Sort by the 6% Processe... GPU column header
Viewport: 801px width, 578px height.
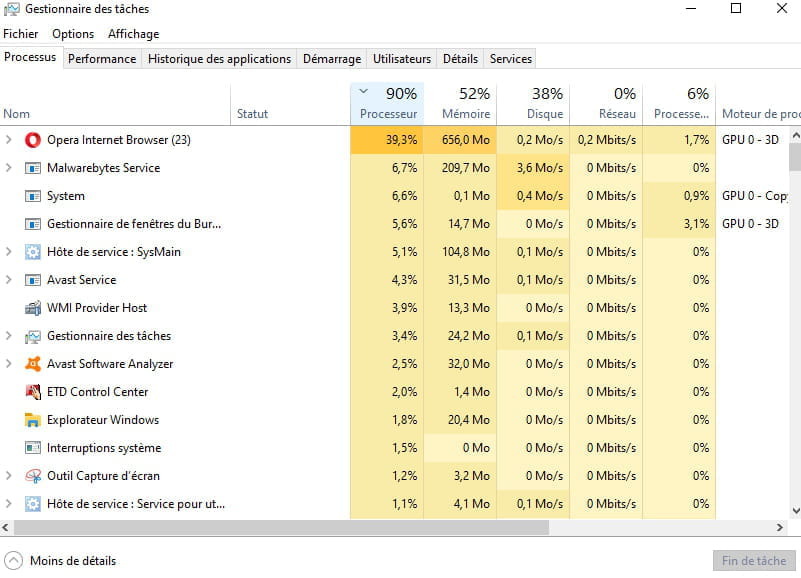click(679, 104)
